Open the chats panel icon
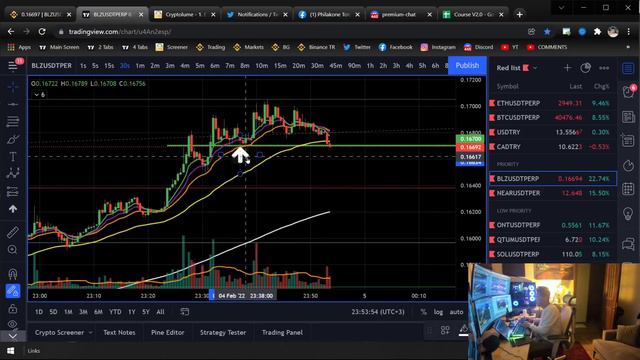 (628, 244)
